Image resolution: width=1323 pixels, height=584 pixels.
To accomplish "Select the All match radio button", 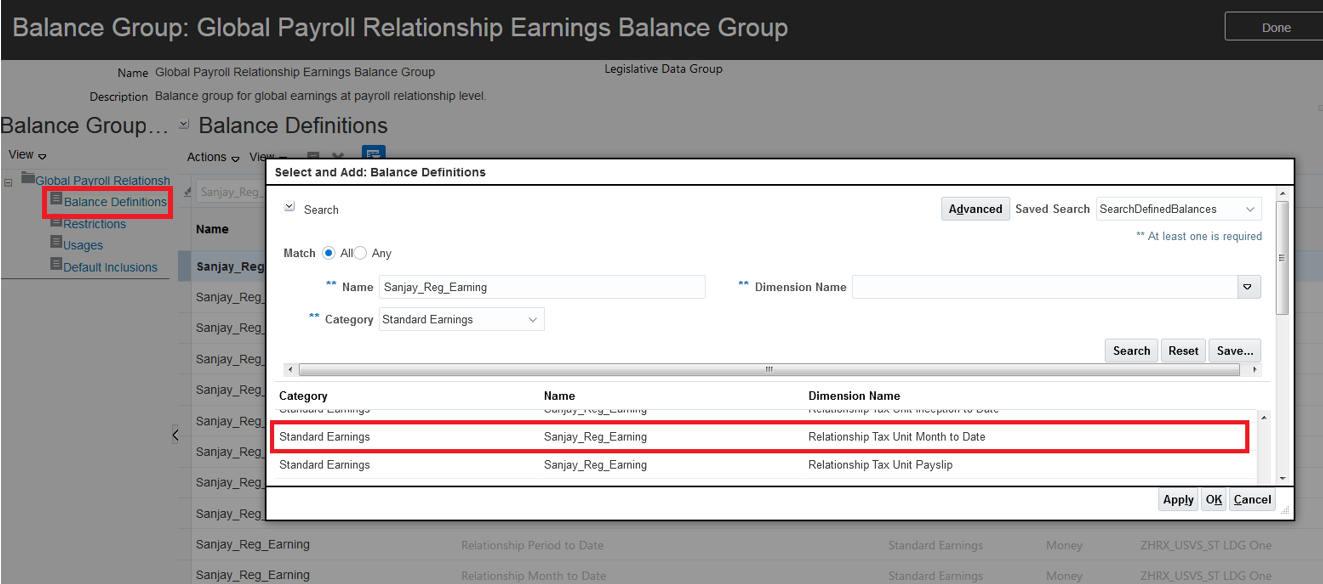I will click(329, 253).
